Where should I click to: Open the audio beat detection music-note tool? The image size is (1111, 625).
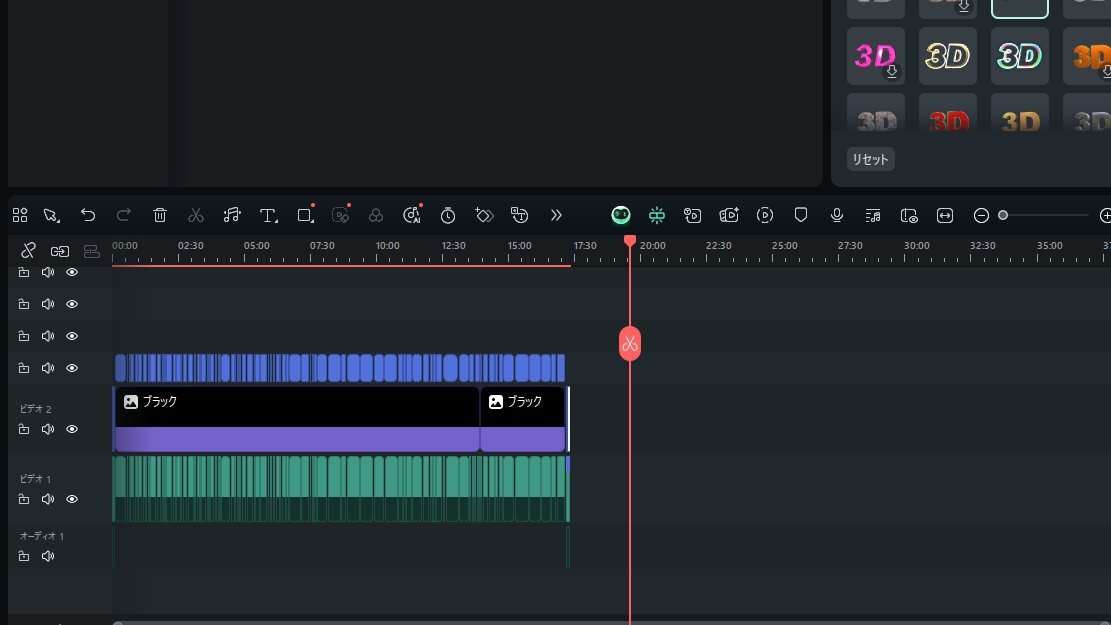tap(232, 215)
